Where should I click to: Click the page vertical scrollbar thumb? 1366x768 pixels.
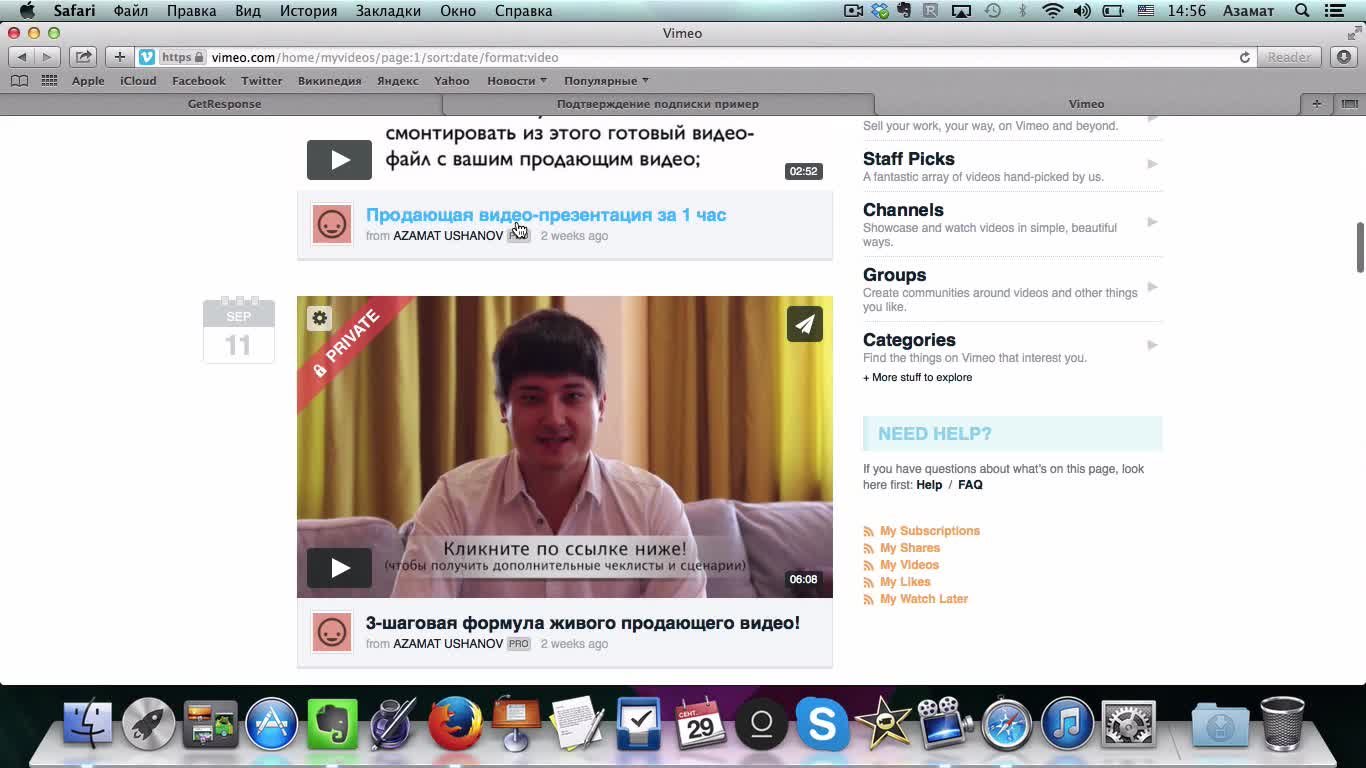pos(1359,247)
